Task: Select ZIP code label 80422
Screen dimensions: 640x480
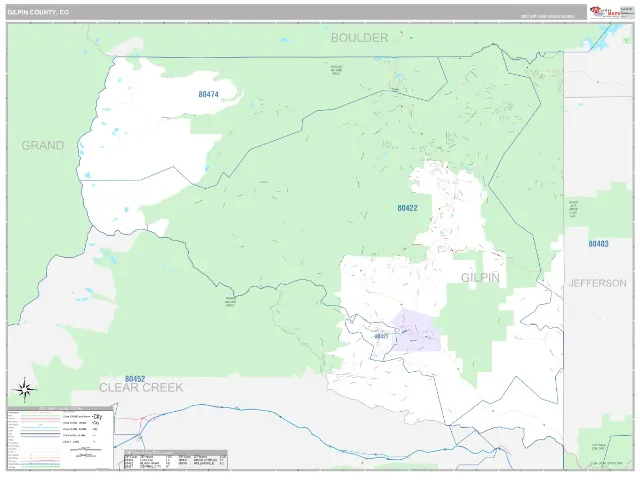Action: [407, 208]
